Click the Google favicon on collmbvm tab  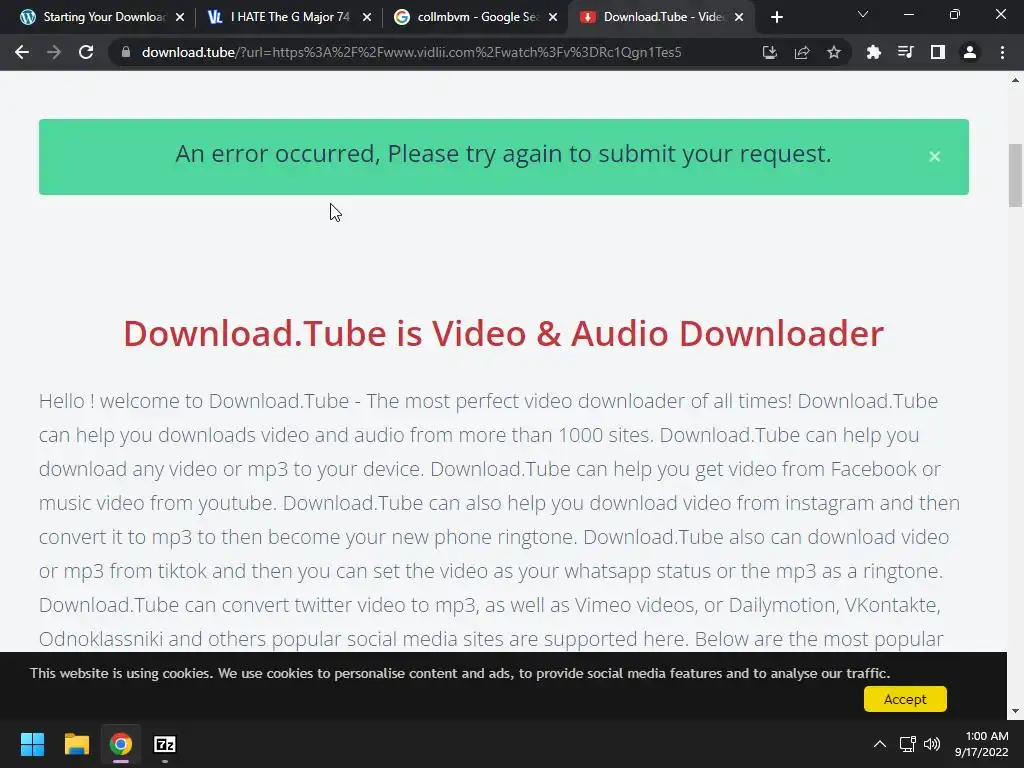click(x=402, y=17)
